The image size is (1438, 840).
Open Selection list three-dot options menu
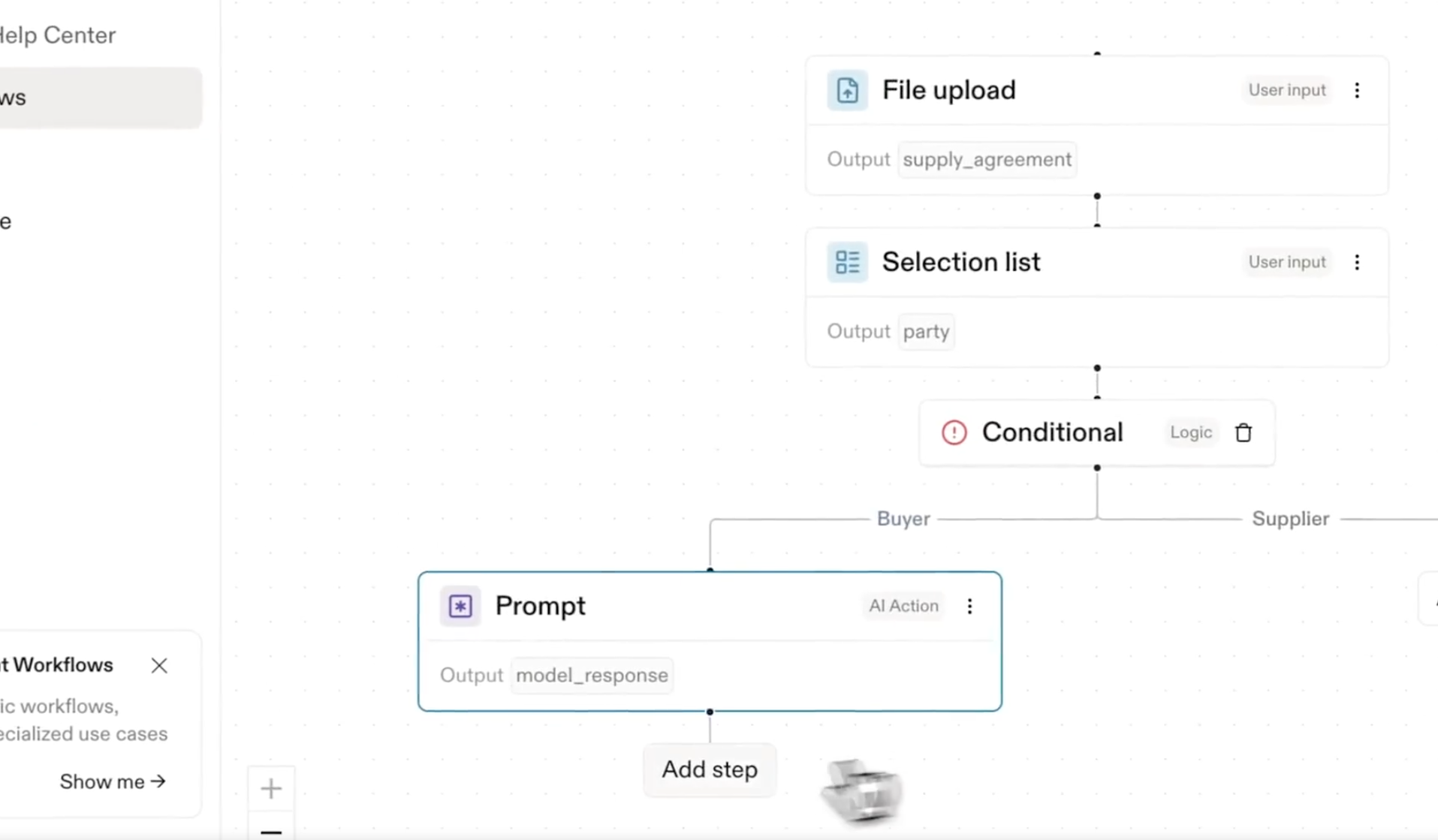pos(1357,262)
